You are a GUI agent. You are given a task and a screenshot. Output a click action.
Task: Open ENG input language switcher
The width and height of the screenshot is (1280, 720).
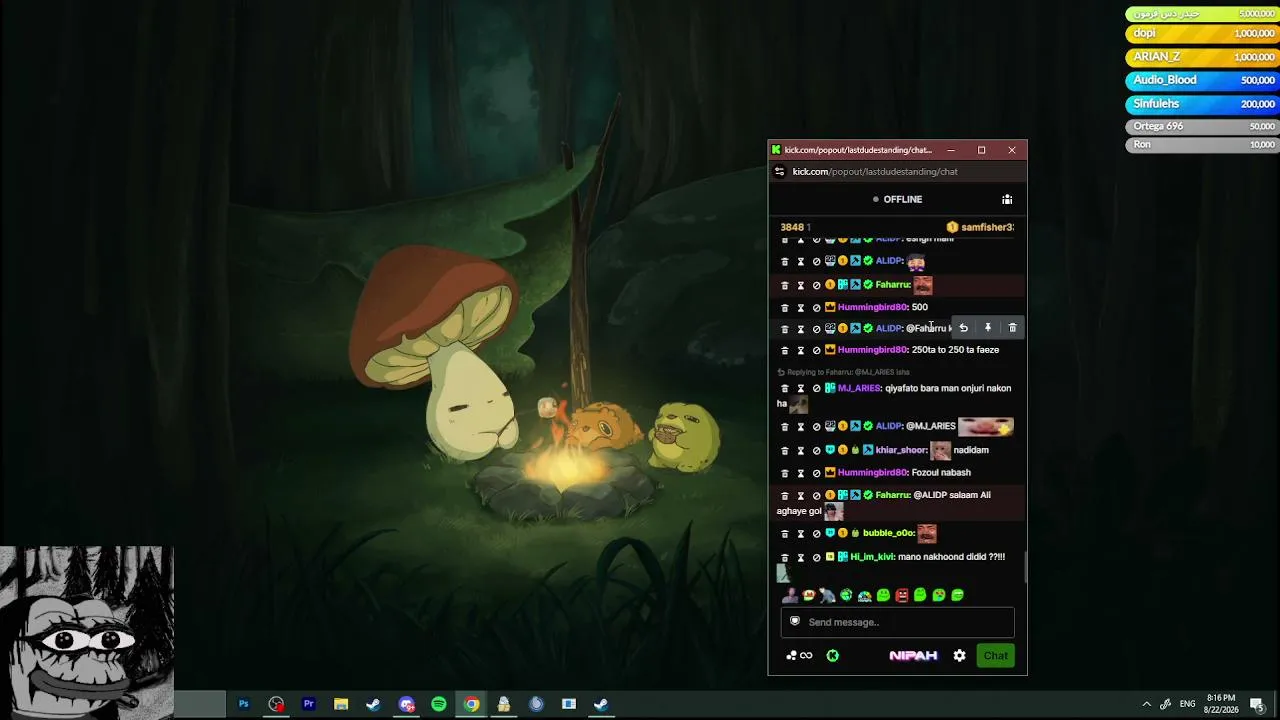coord(1188,704)
